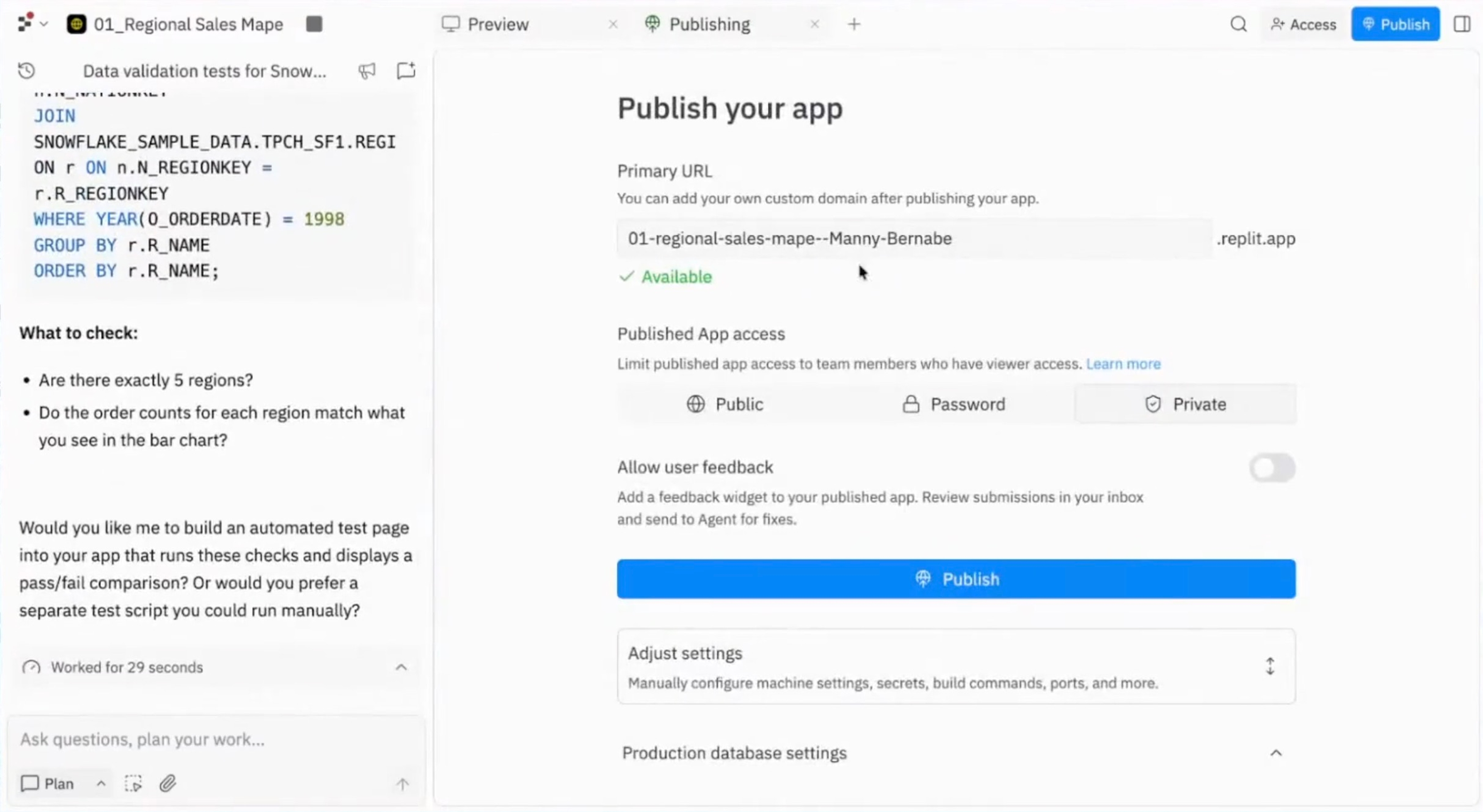Expand the Adjust settings section
The image size is (1483, 812).
[956, 666]
